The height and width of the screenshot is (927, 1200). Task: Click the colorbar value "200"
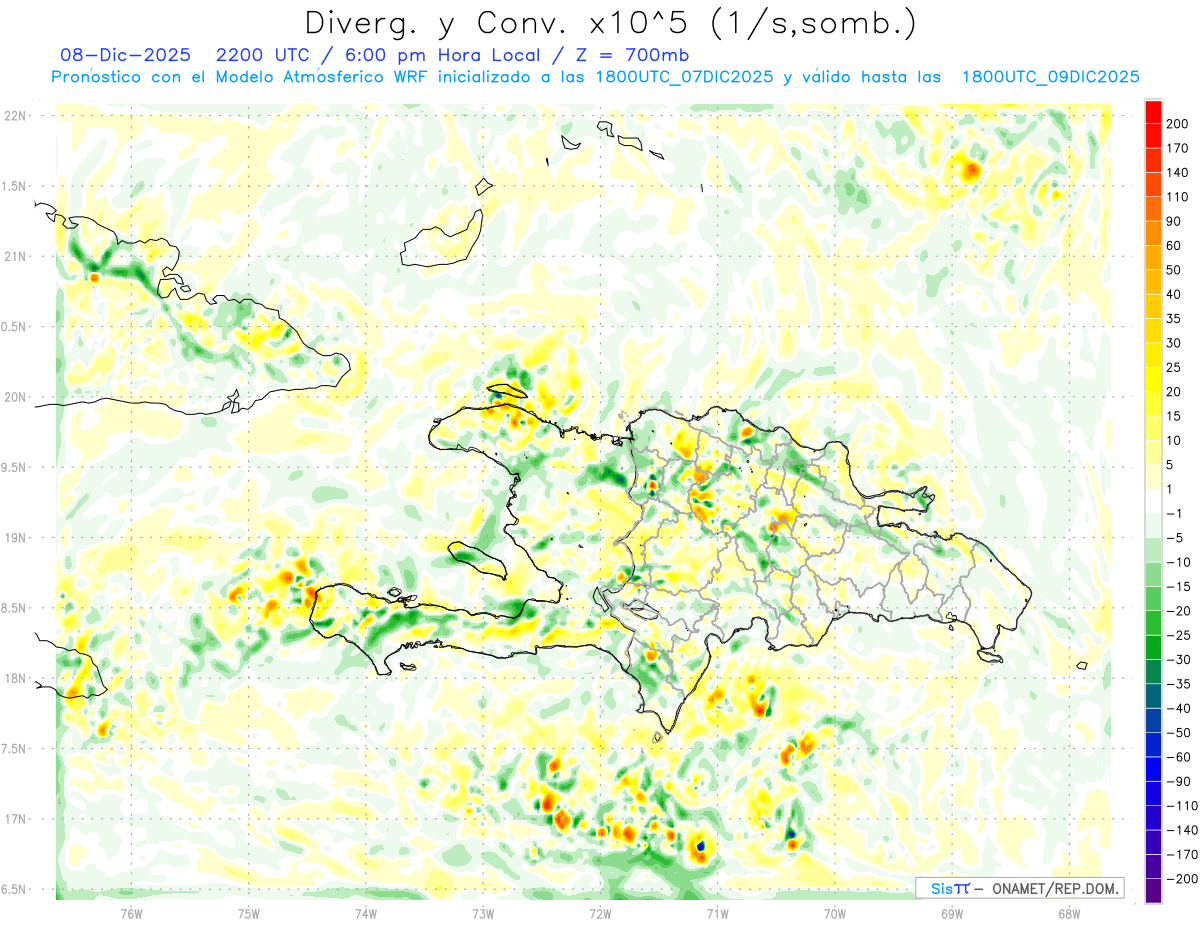click(x=1178, y=124)
